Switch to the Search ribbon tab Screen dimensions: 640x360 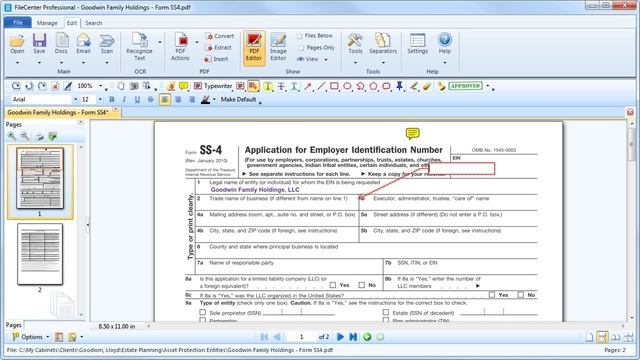click(94, 23)
